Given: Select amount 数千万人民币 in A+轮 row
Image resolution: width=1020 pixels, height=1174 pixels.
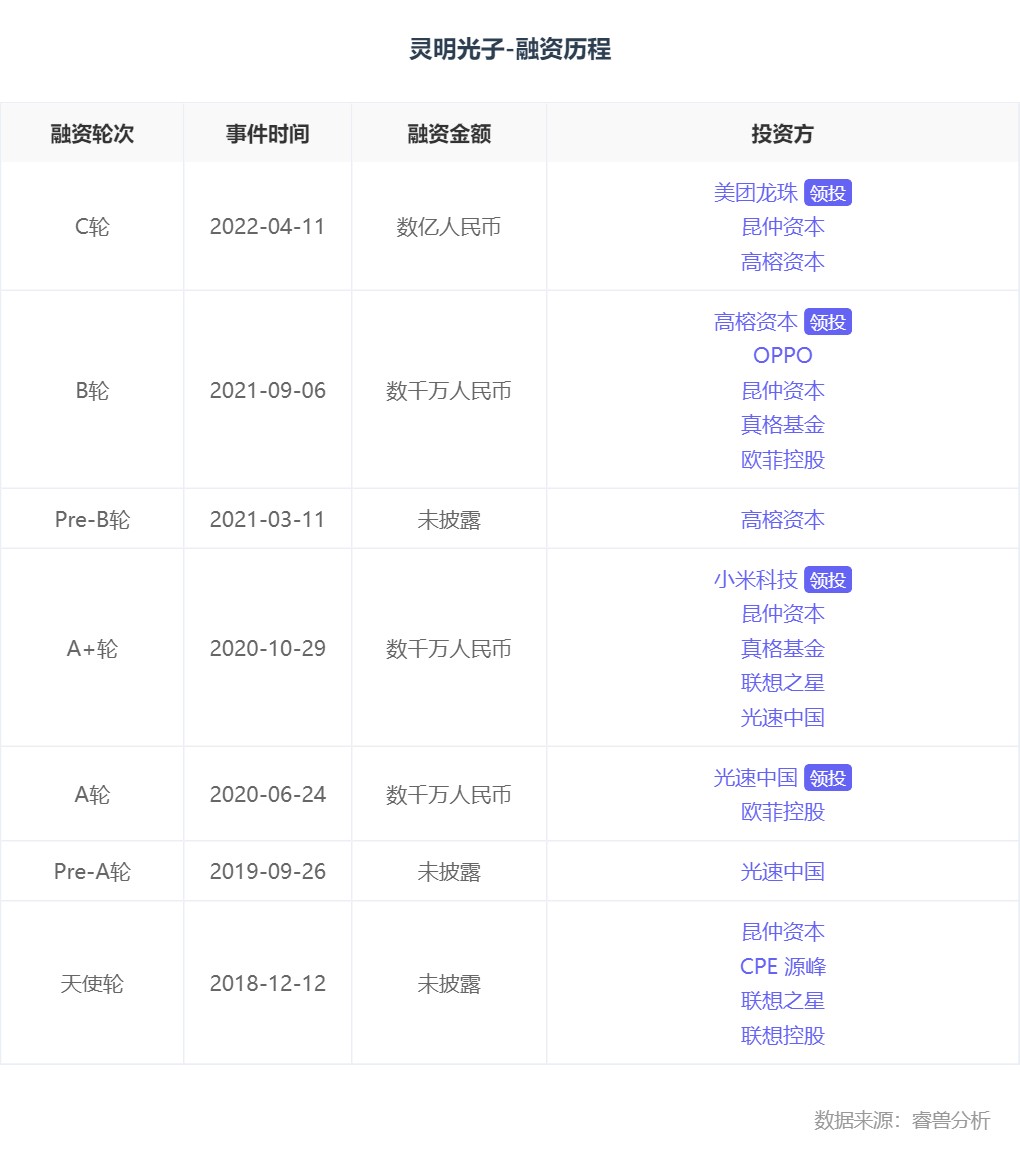Looking at the screenshot, I should [449, 648].
